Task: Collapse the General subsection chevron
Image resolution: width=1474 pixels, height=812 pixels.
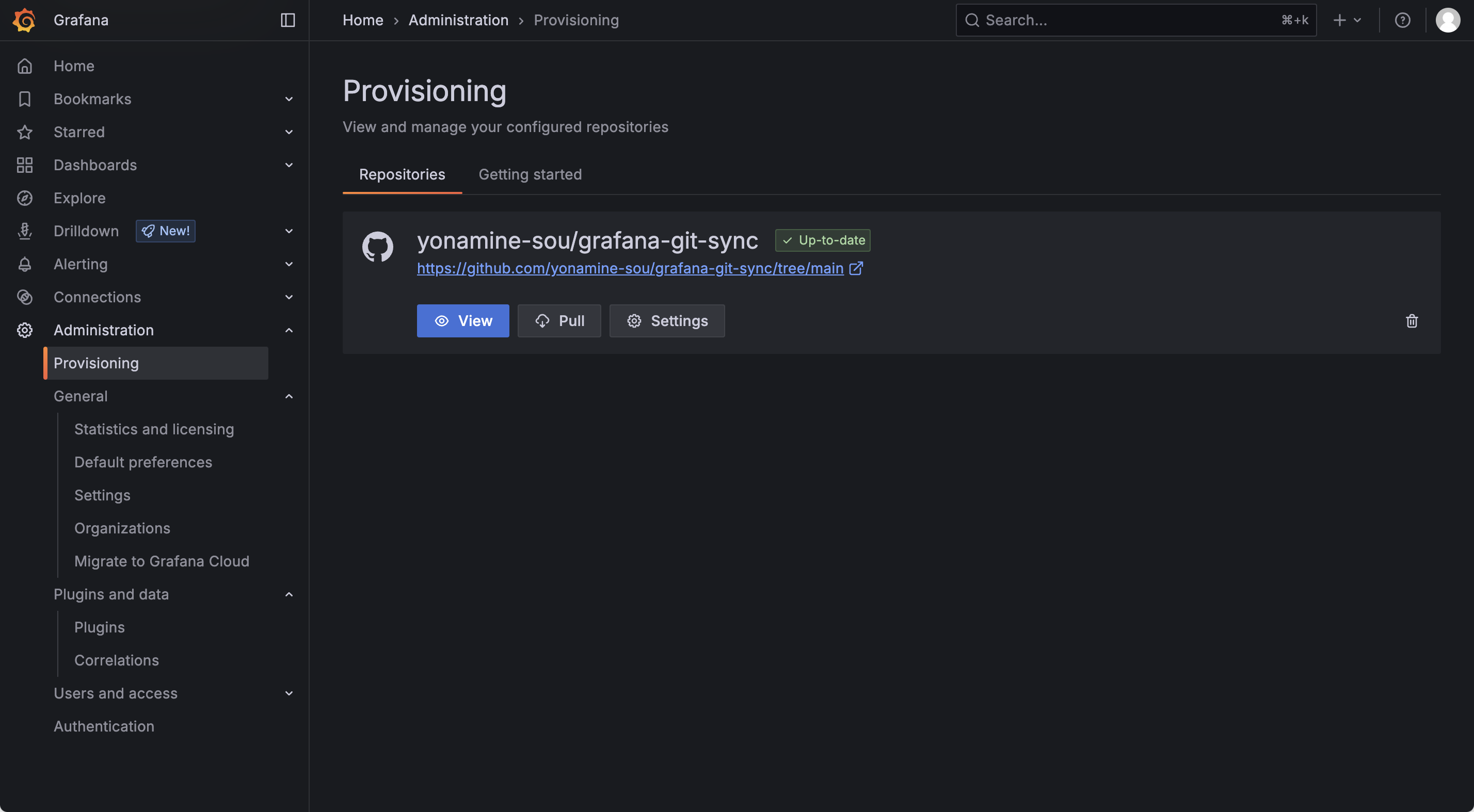Action: coord(289,396)
